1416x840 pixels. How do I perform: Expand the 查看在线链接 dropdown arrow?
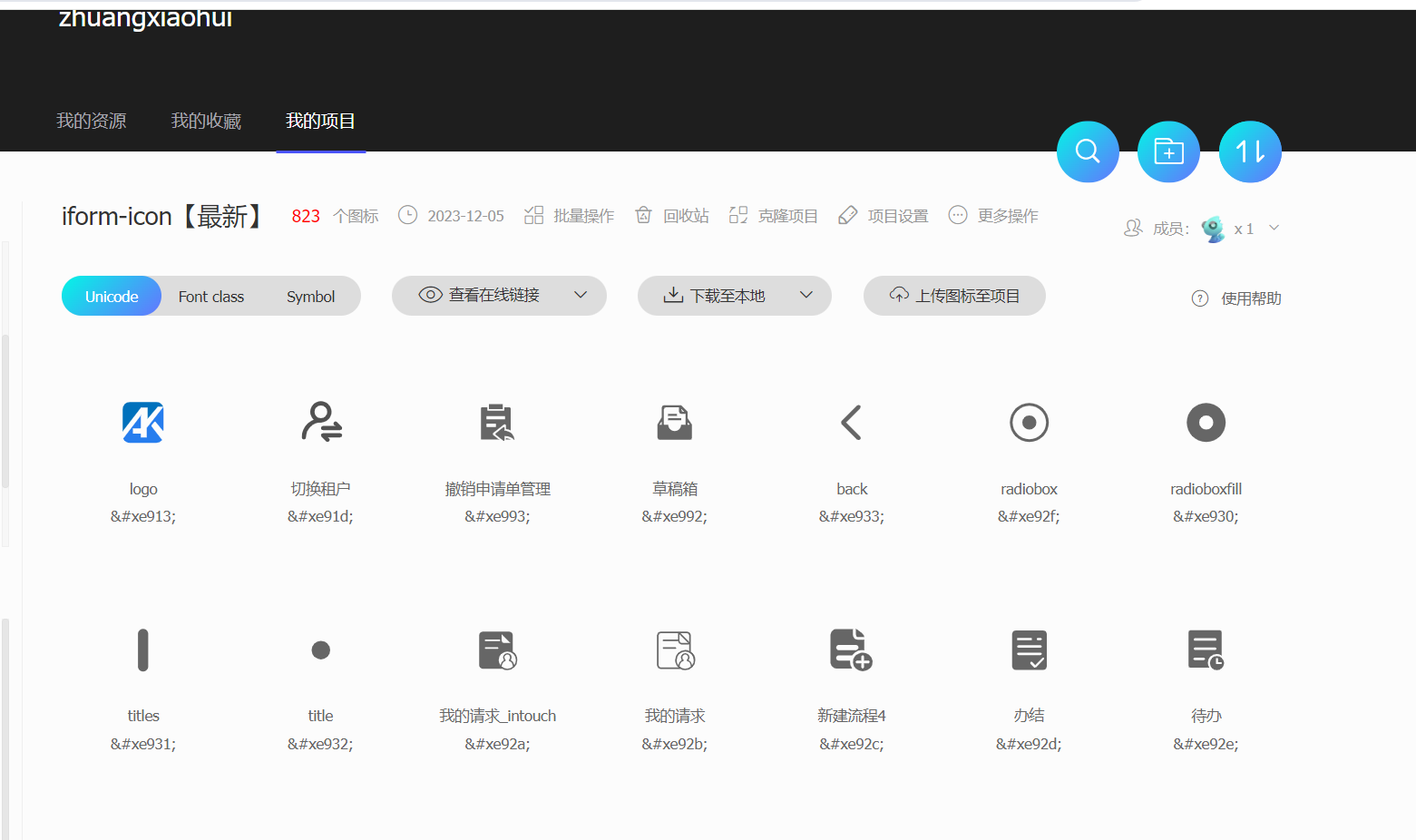point(581,296)
